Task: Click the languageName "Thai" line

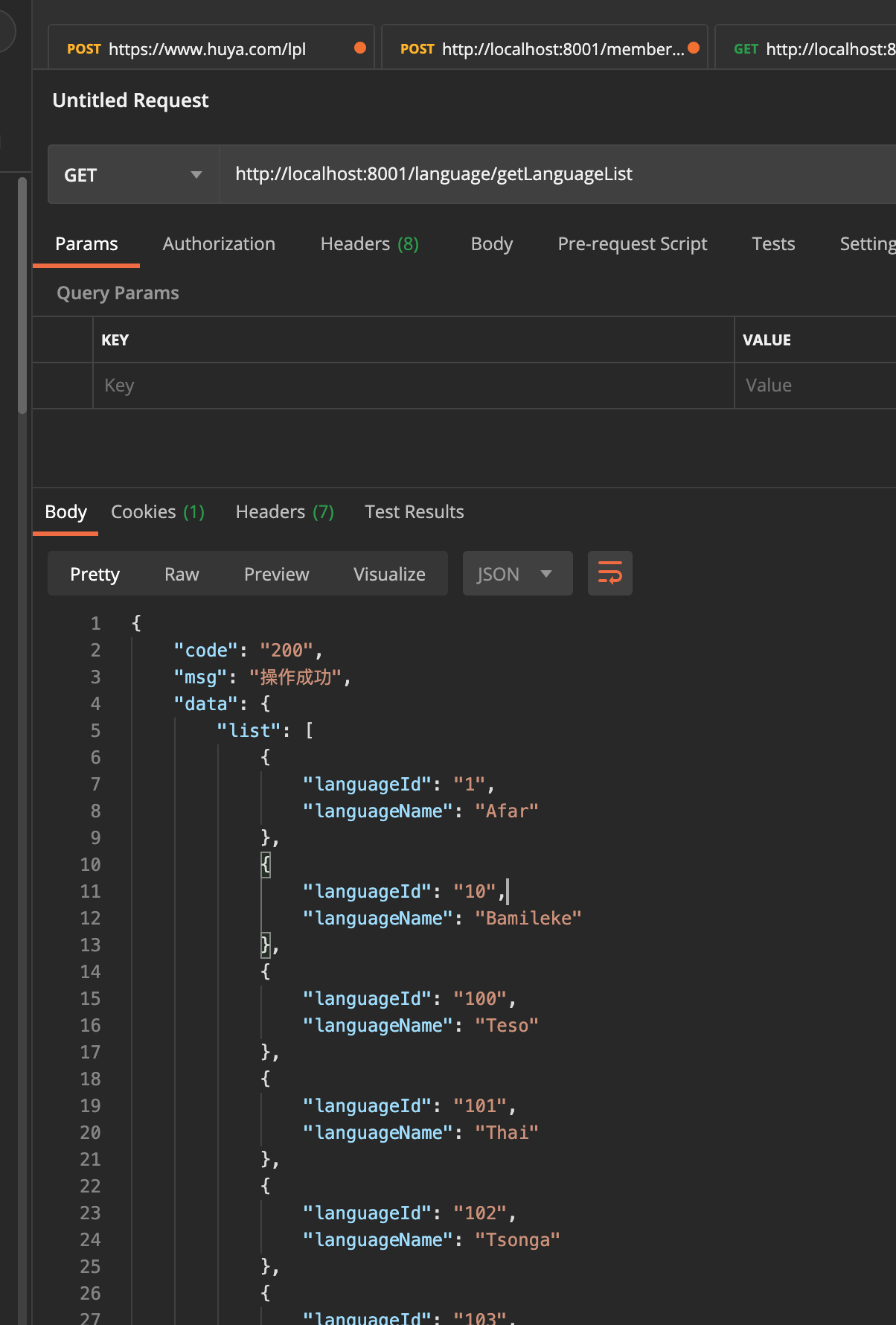Action: coord(420,1133)
